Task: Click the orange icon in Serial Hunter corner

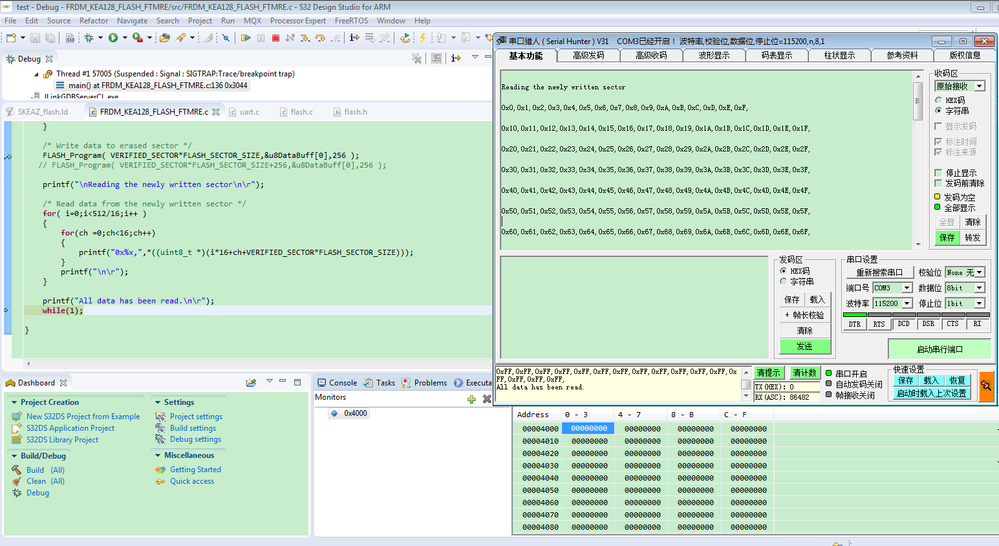Action: pyautogui.click(x=985, y=386)
